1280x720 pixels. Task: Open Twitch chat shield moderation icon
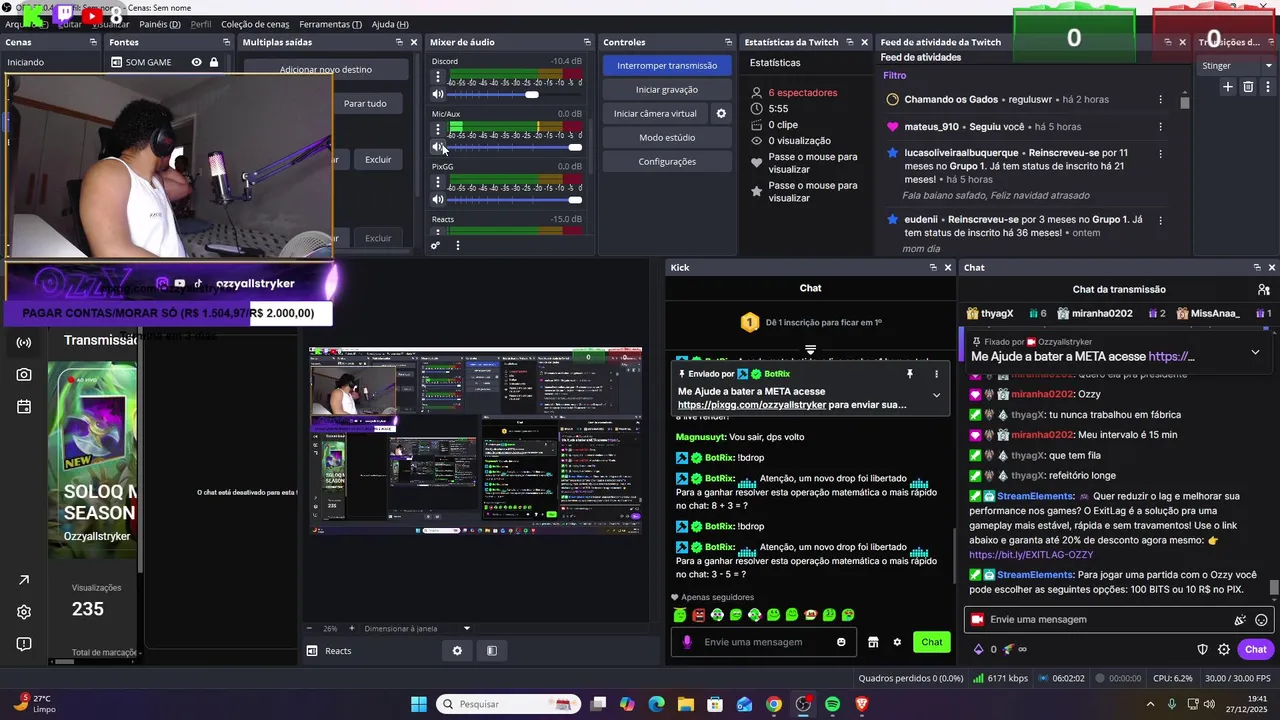[1203, 649]
